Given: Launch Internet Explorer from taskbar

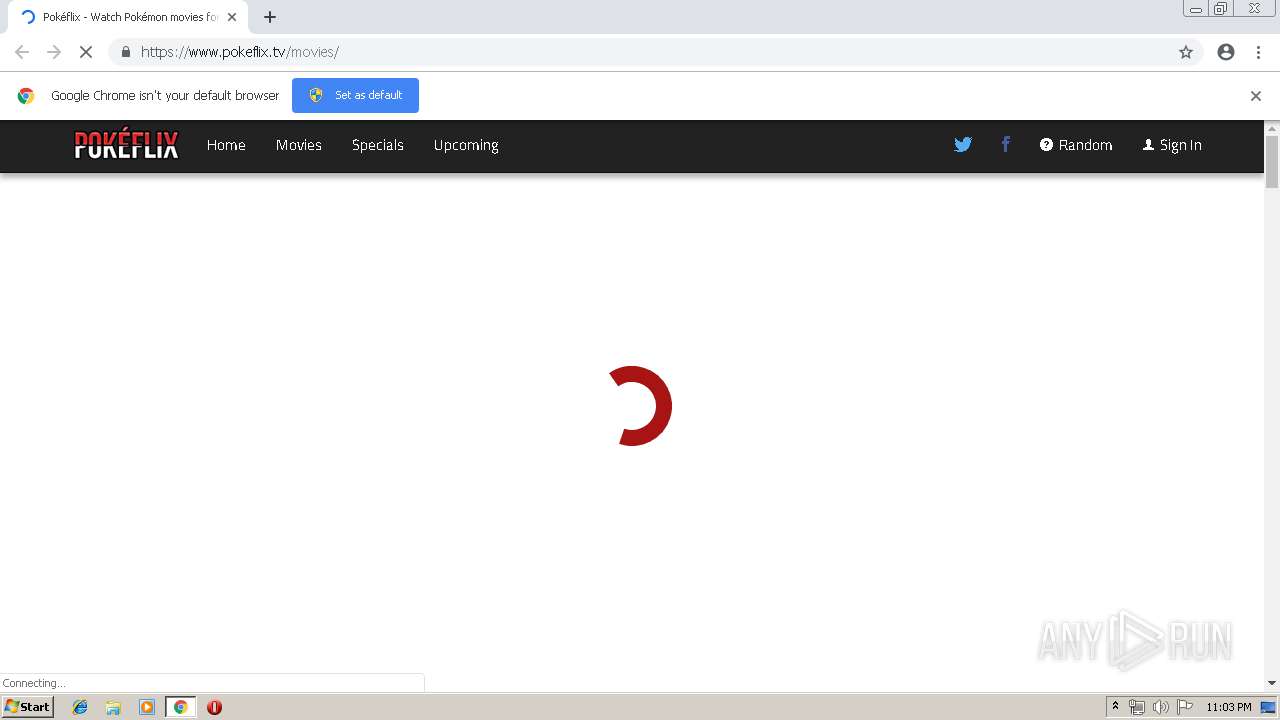Looking at the screenshot, I should (80, 707).
